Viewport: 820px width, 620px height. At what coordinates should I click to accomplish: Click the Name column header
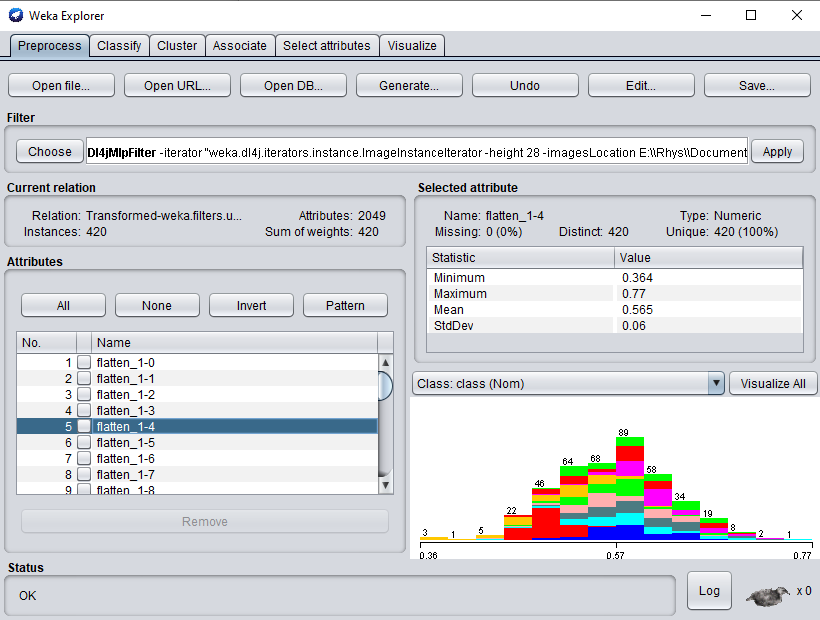point(234,342)
